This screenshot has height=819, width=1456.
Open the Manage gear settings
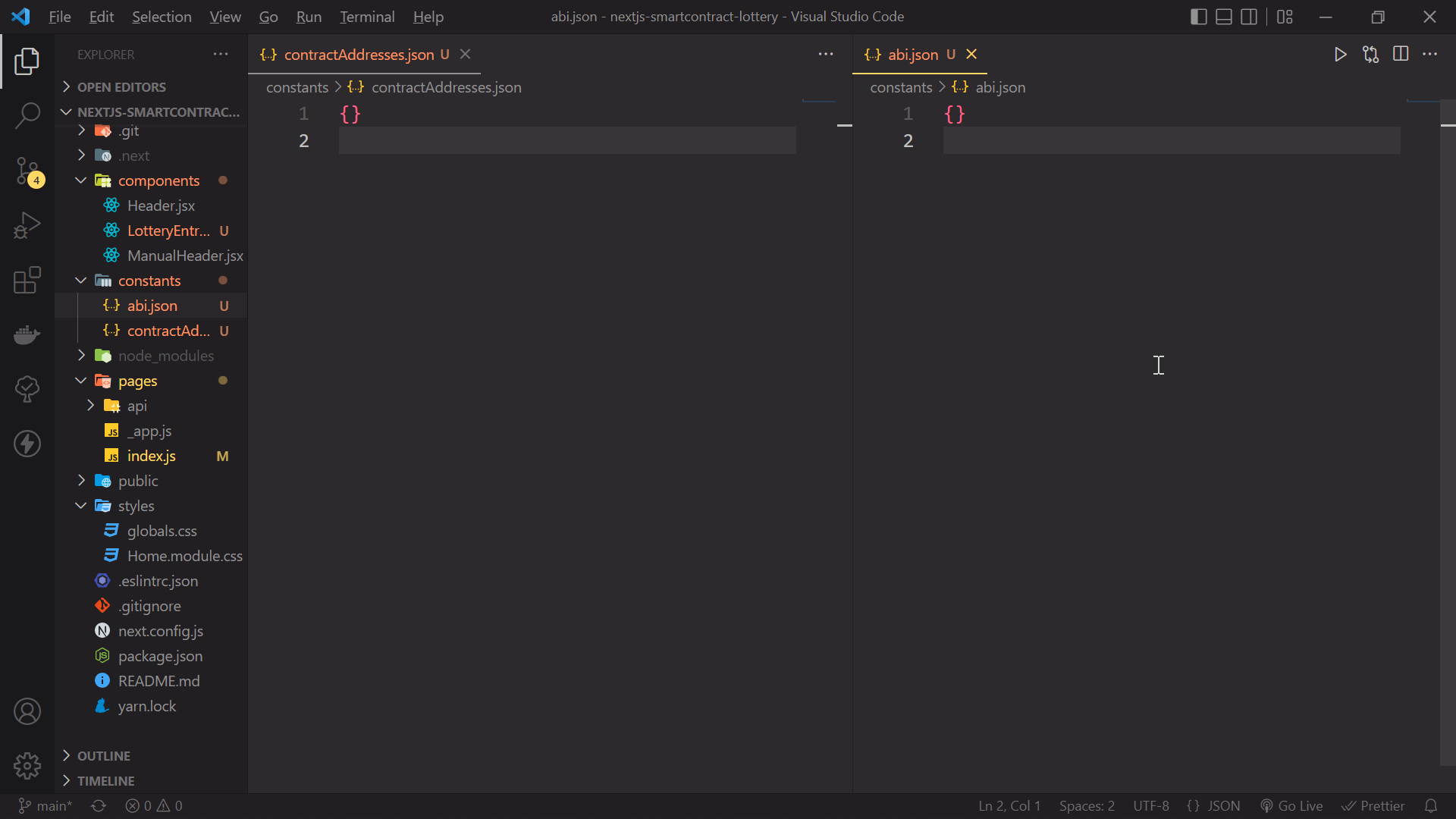pos(27,766)
